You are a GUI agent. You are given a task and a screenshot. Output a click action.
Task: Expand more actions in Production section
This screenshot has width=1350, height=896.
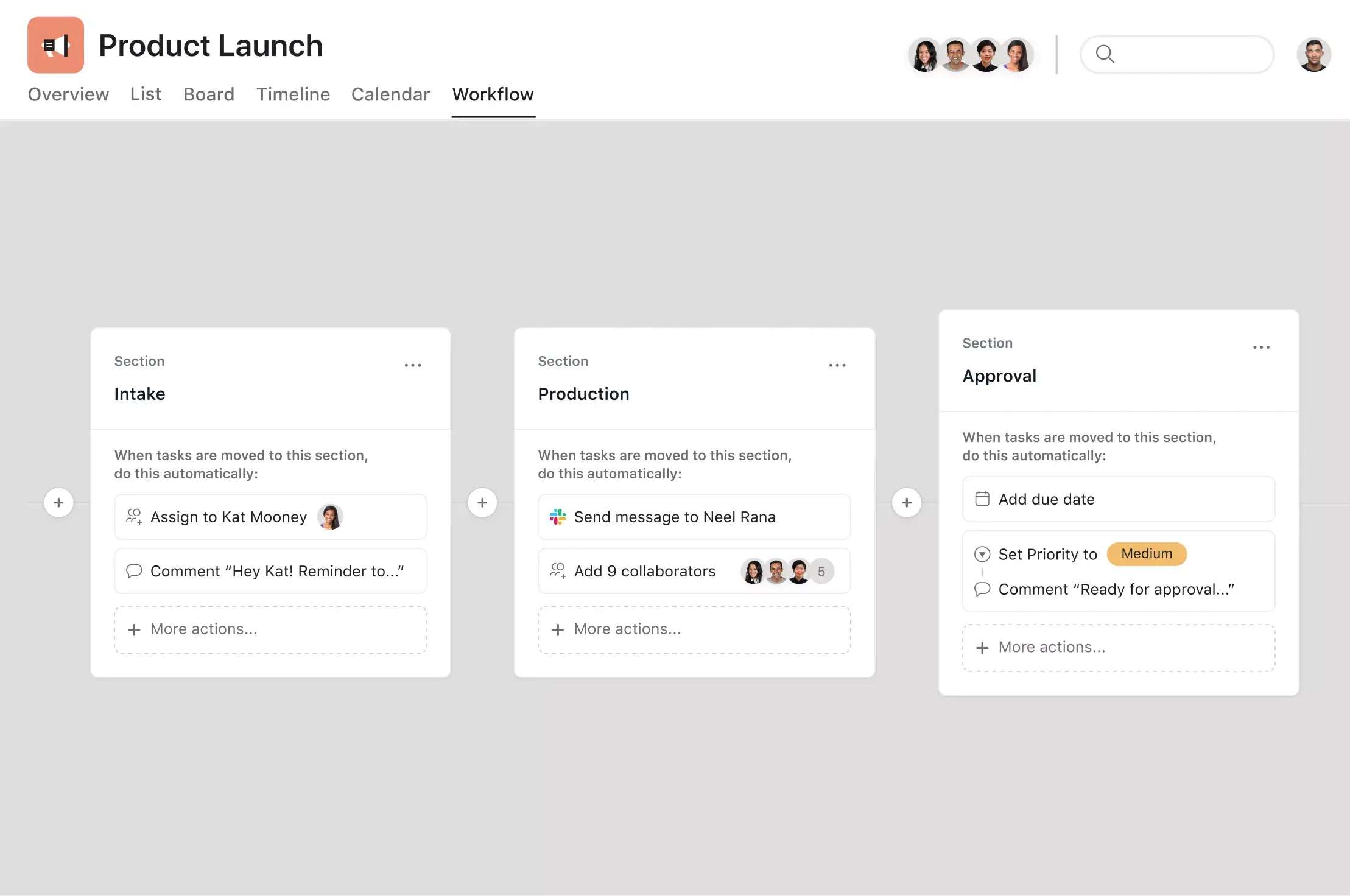(694, 628)
